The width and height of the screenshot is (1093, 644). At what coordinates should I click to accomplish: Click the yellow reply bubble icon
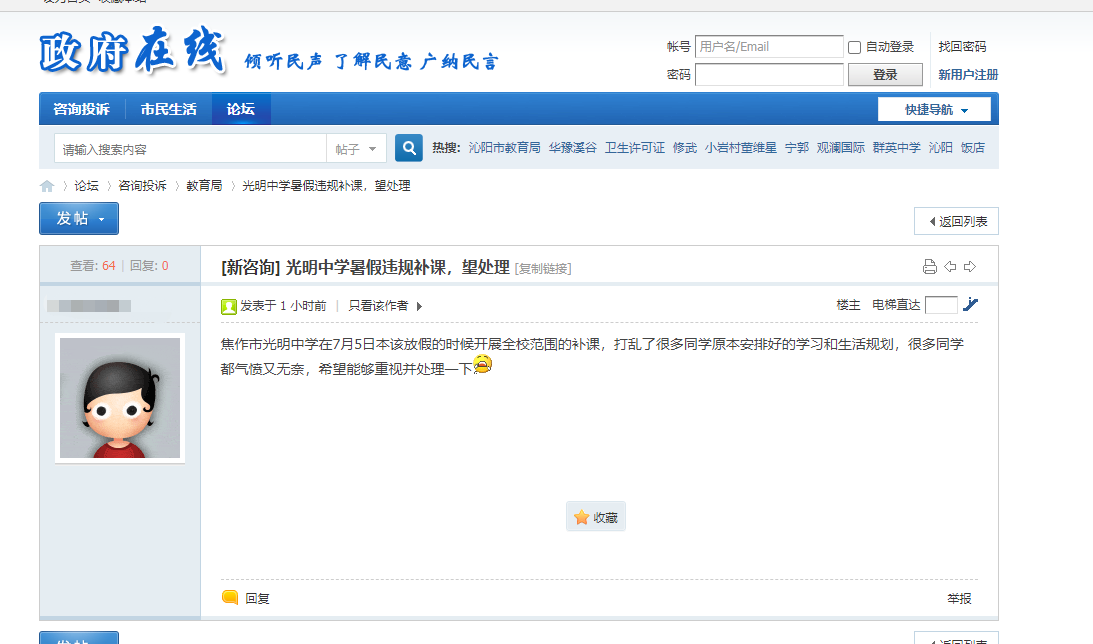[x=230, y=598]
